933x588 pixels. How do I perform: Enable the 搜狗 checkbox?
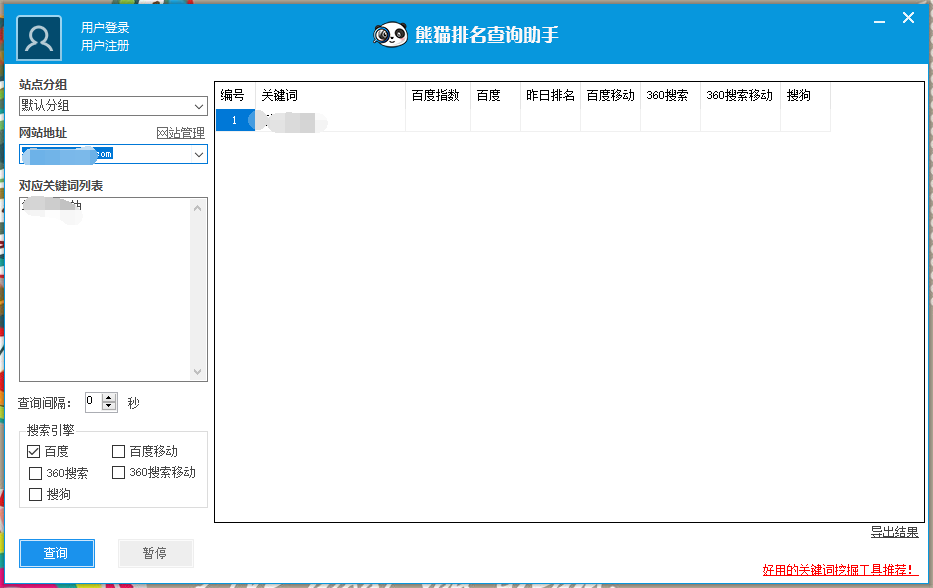pos(36,495)
